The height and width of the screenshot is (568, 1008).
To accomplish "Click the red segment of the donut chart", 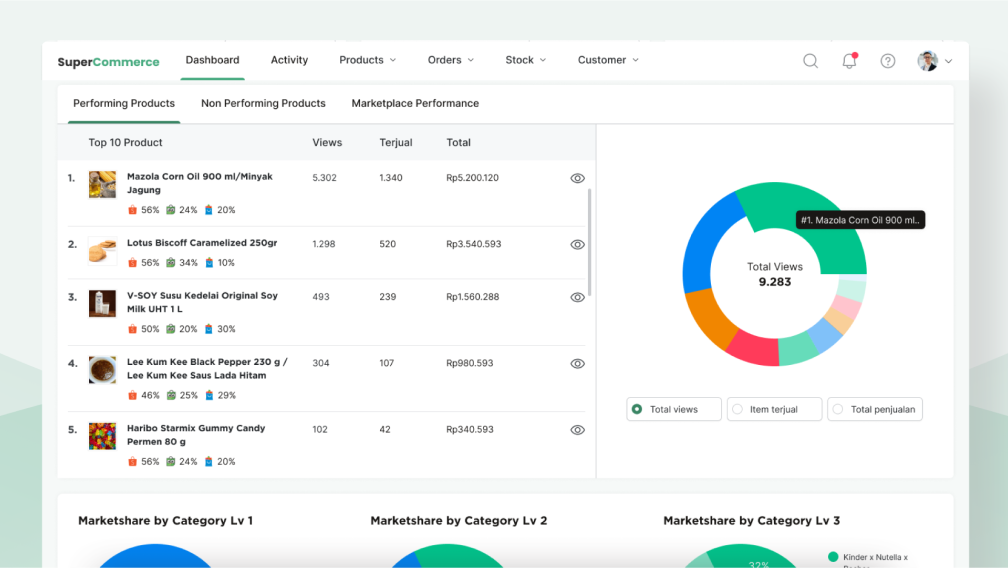I will (x=753, y=348).
